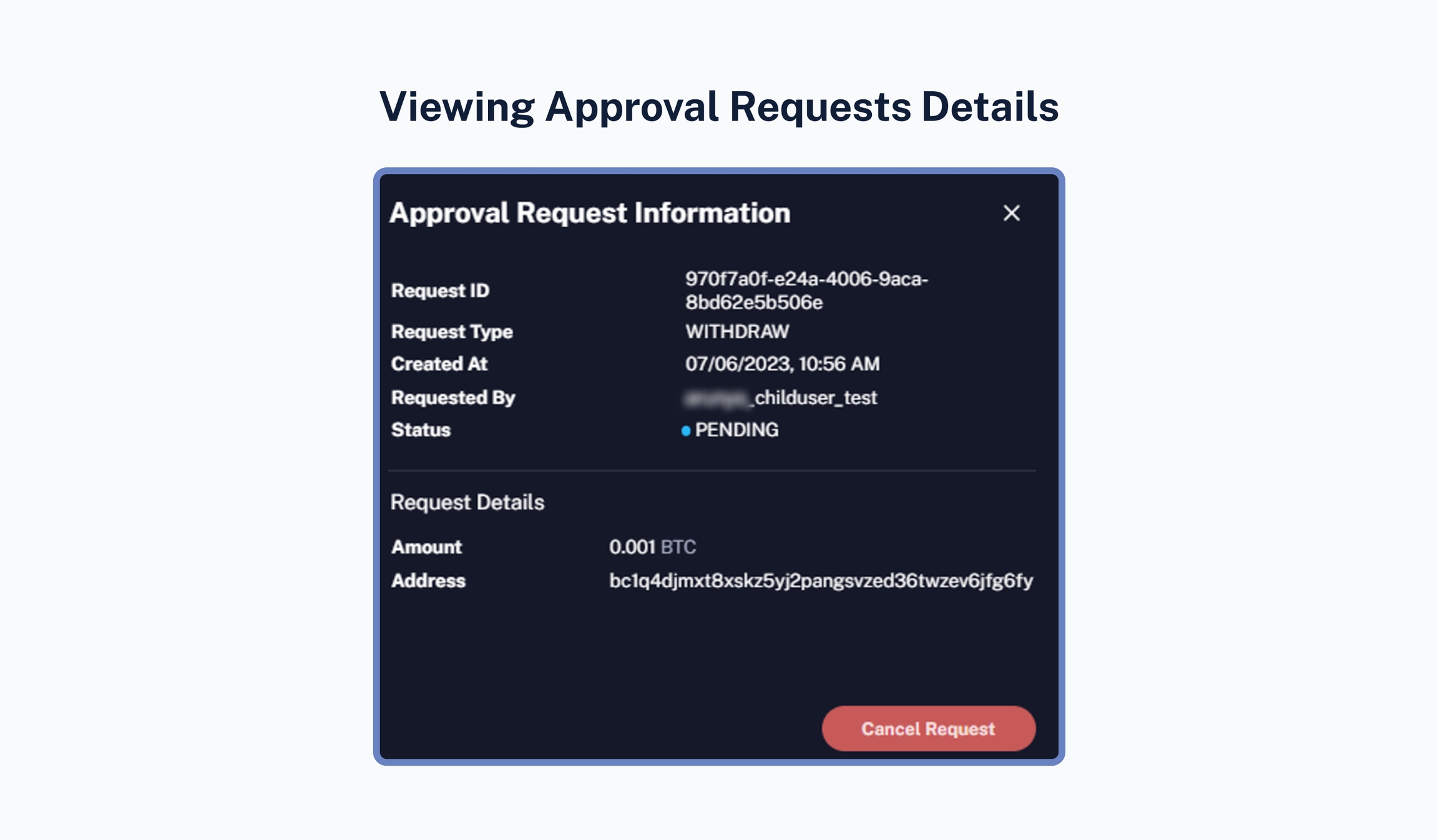
Task: Click the BTC withdrawal address
Action: (821, 581)
